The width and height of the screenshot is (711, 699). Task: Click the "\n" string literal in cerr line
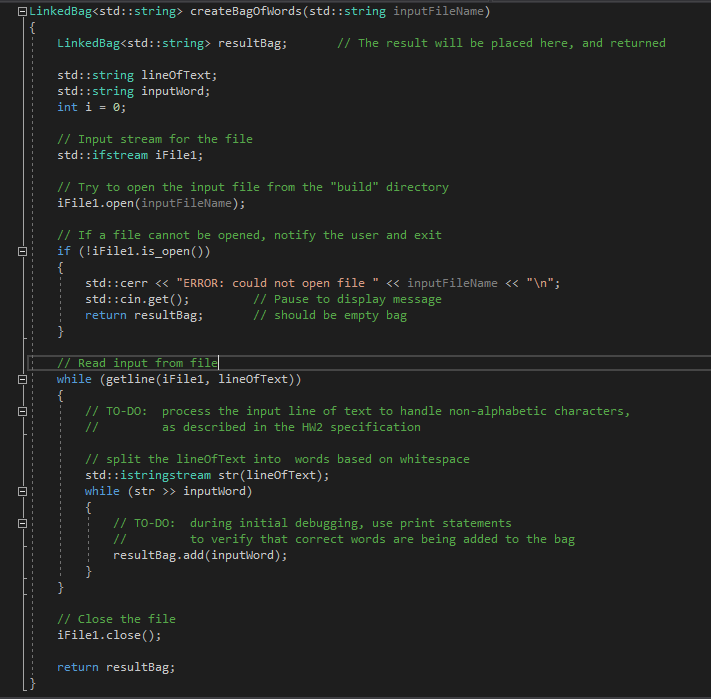pyautogui.click(x=540, y=283)
